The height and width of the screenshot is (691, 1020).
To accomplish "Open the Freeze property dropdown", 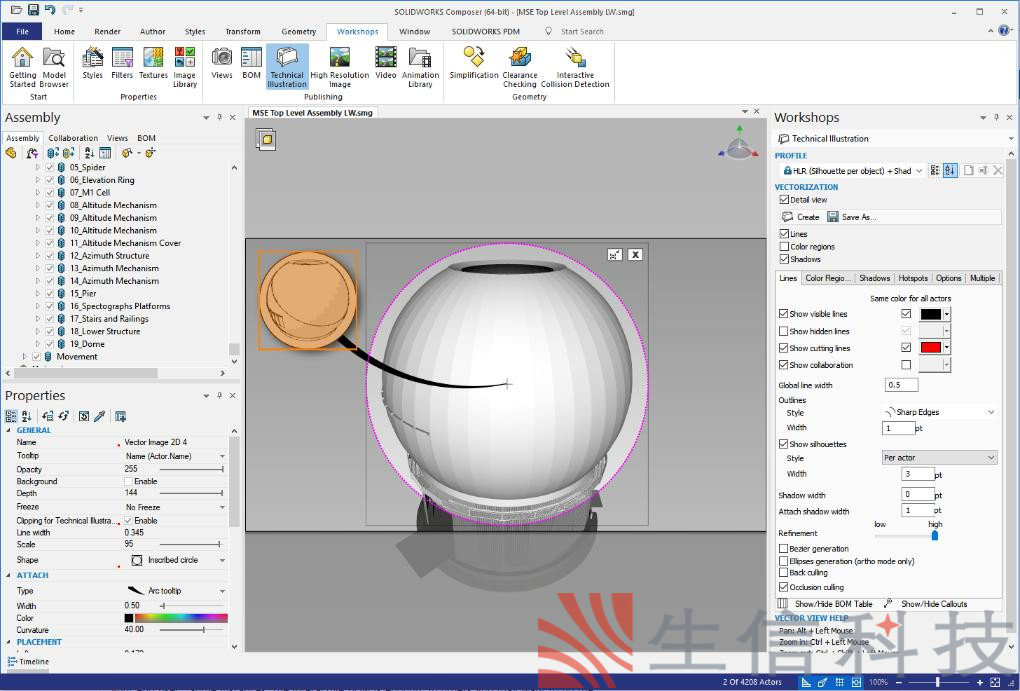I will (175, 507).
